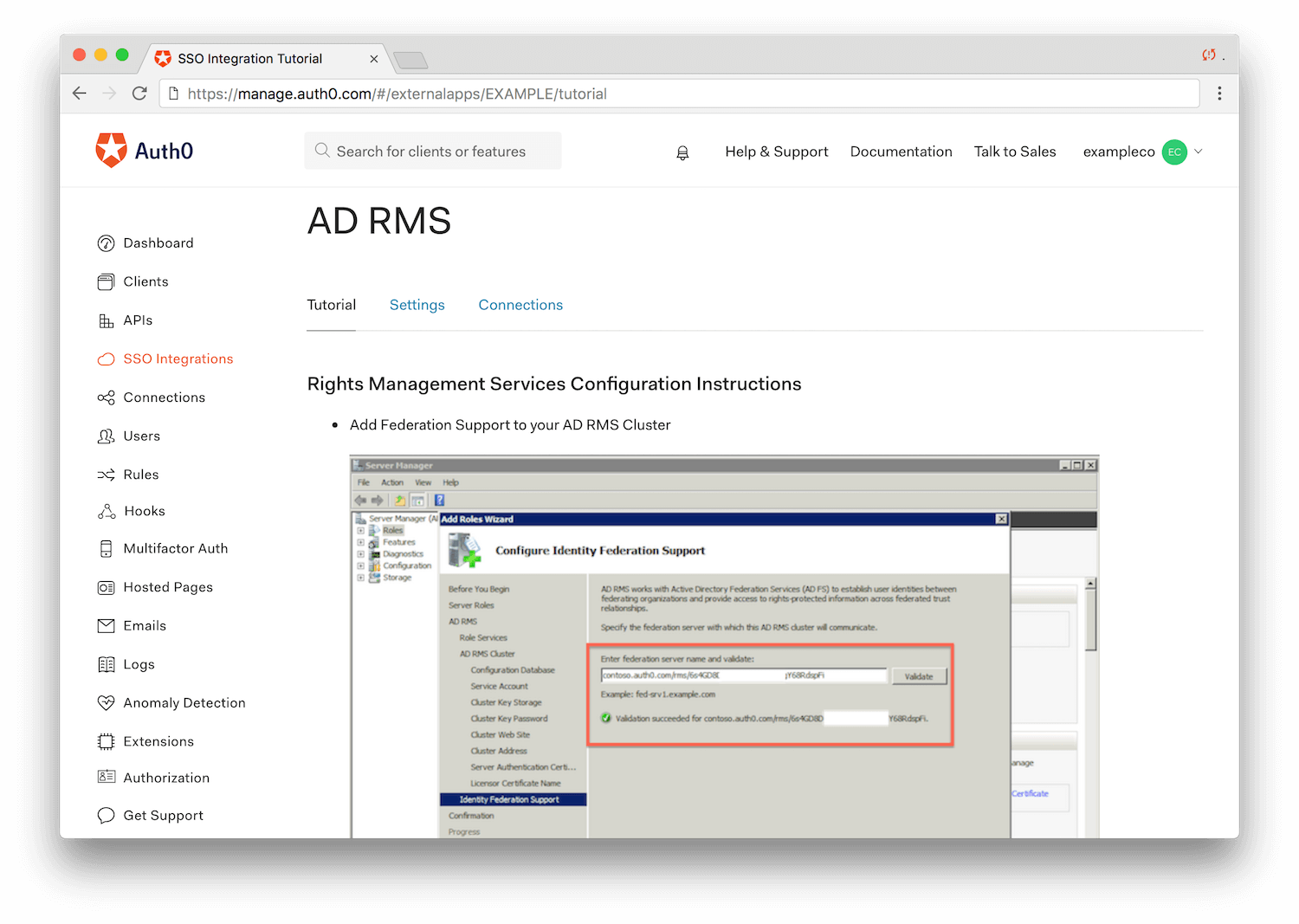The image size is (1299, 924).
Task: Open the notifications bell icon
Action: [682, 152]
